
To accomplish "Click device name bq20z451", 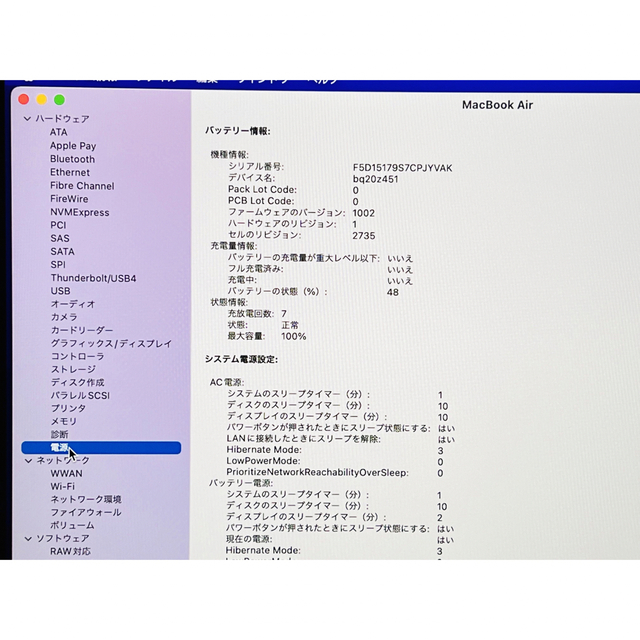I will [x=376, y=179].
